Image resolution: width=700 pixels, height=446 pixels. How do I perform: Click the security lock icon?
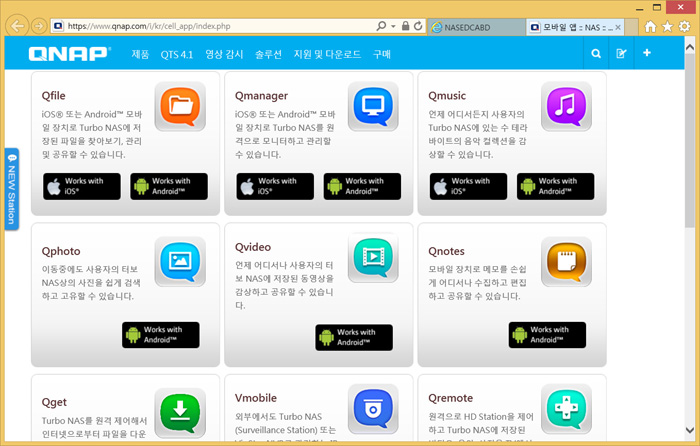pyautogui.click(x=405, y=26)
